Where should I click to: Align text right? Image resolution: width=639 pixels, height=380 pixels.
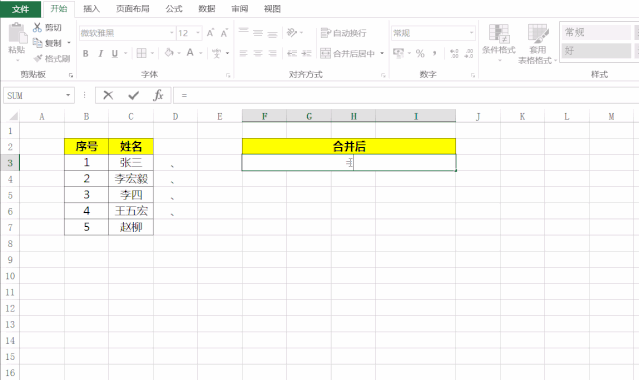click(273, 53)
